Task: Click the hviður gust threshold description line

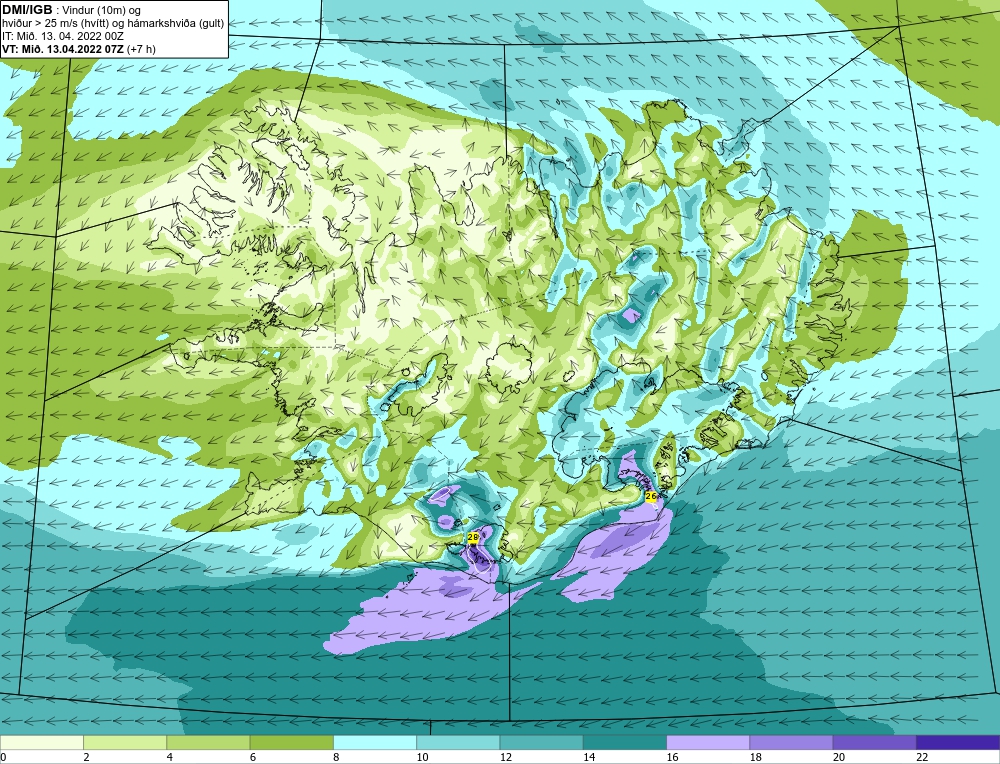Action: click(x=113, y=22)
